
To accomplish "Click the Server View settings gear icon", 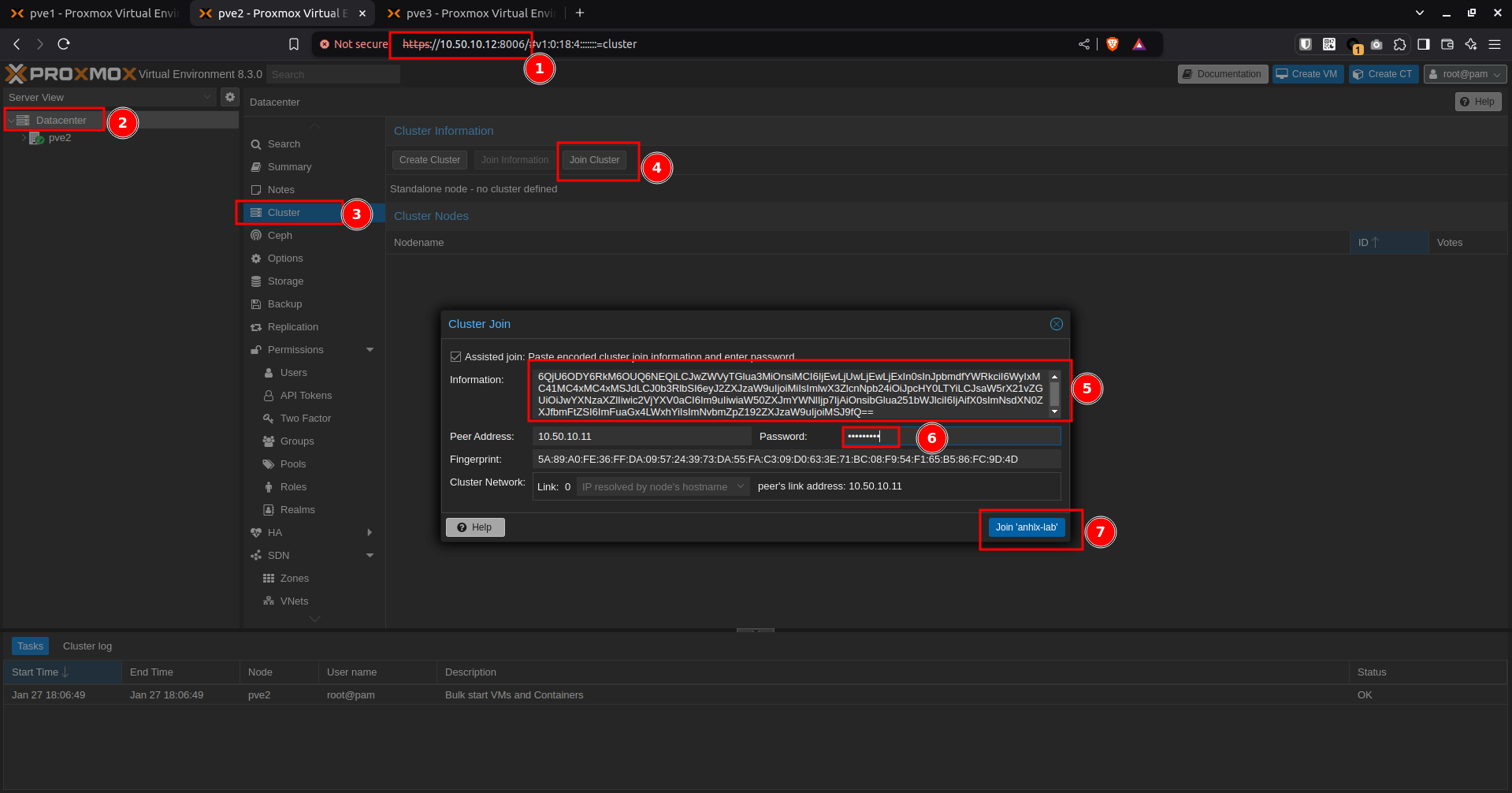I will (229, 97).
